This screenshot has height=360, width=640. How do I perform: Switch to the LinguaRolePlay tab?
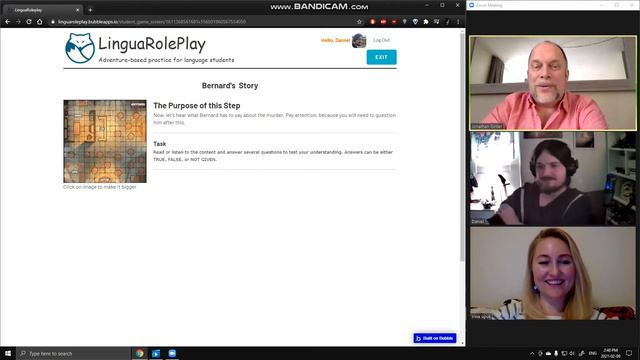click(43, 10)
